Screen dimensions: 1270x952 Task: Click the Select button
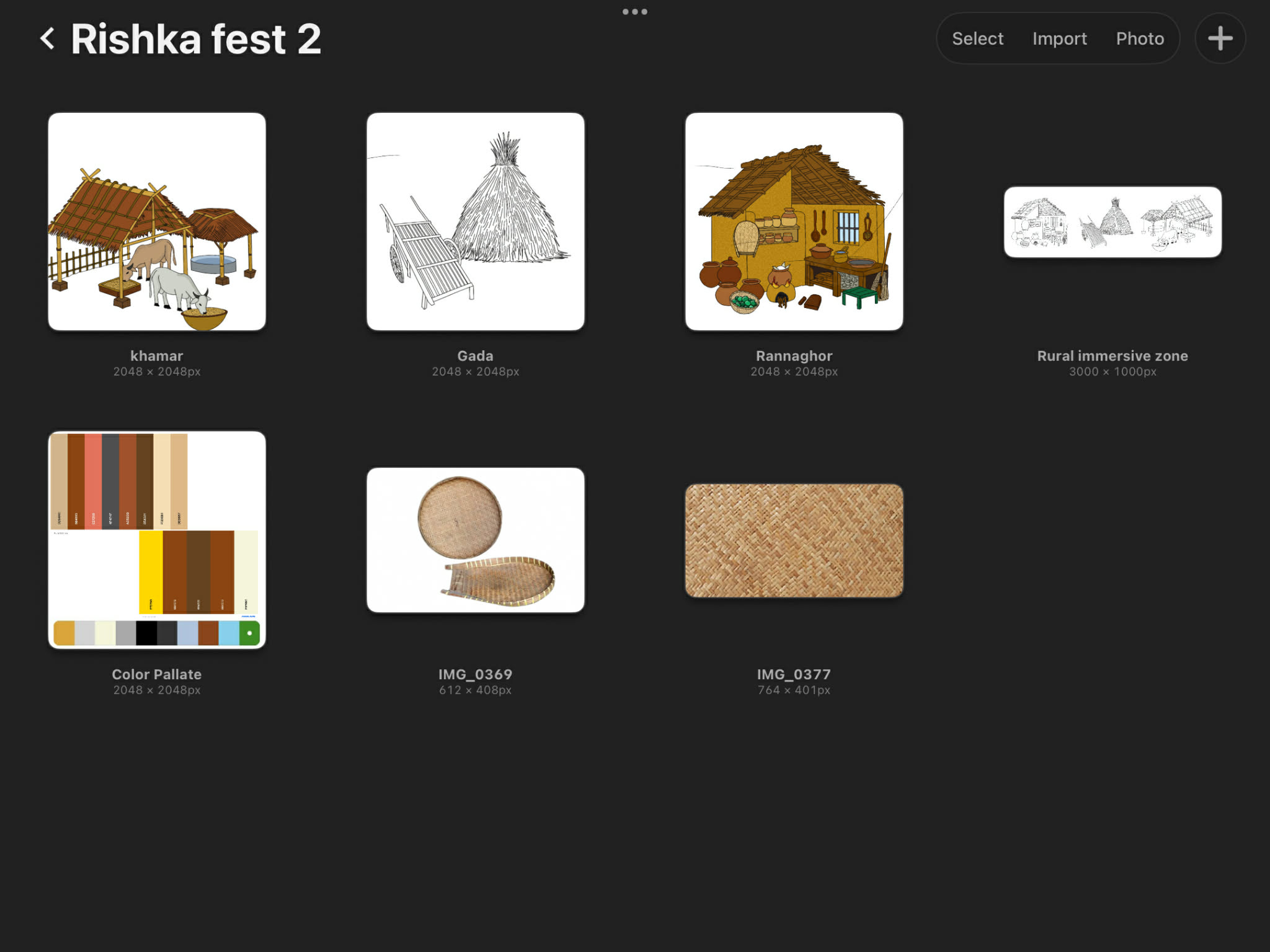coord(977,38)
